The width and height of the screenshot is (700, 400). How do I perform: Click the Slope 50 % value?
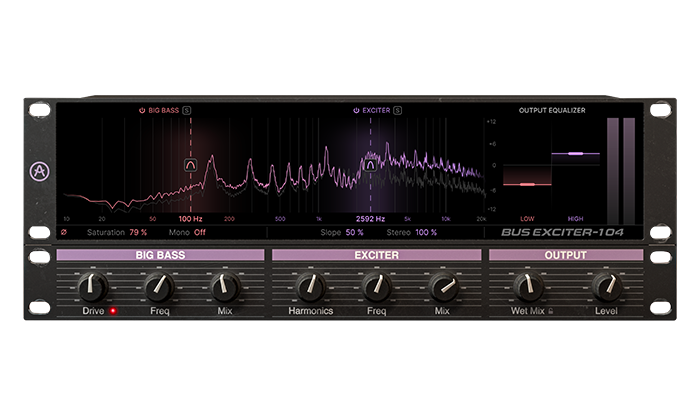click(354, 232)
